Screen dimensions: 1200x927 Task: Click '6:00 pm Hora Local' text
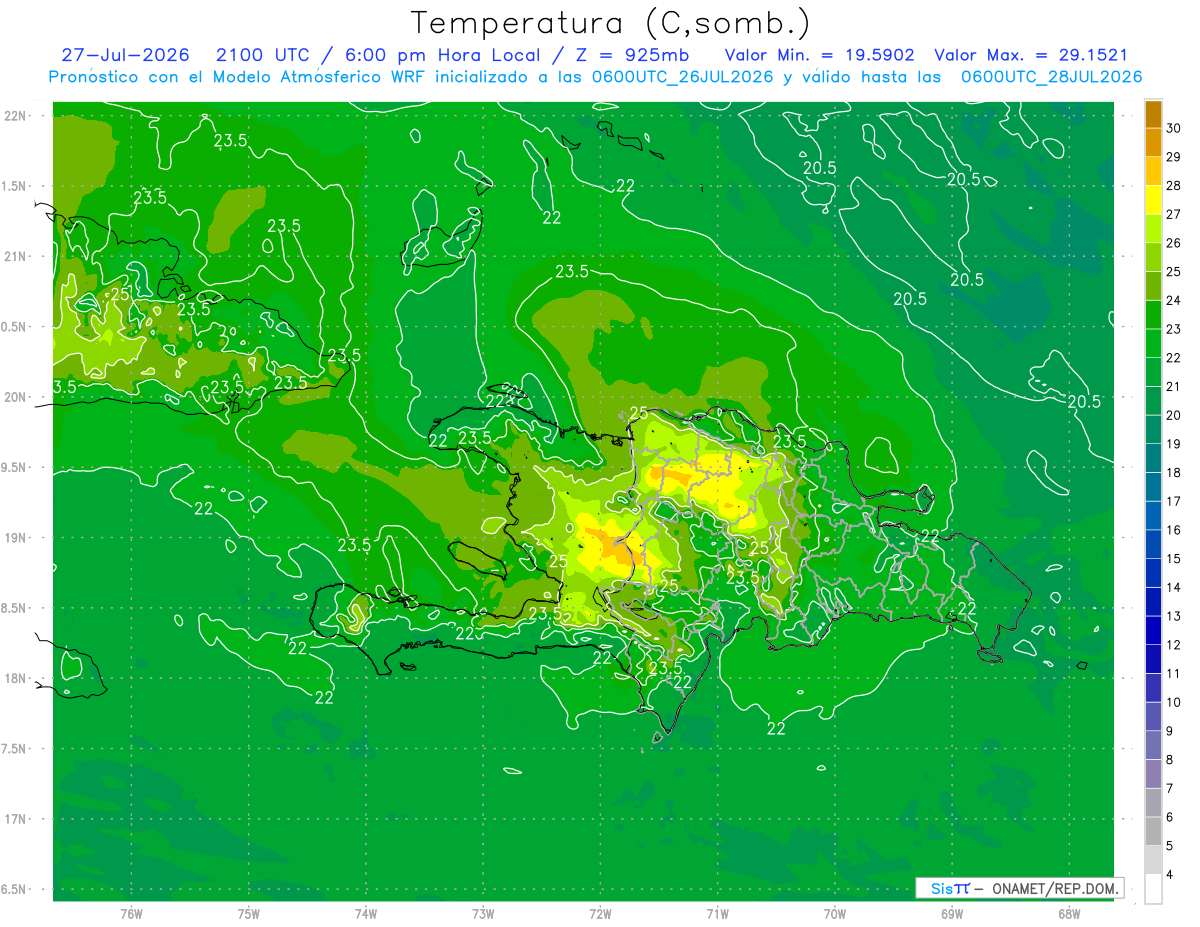441,55
